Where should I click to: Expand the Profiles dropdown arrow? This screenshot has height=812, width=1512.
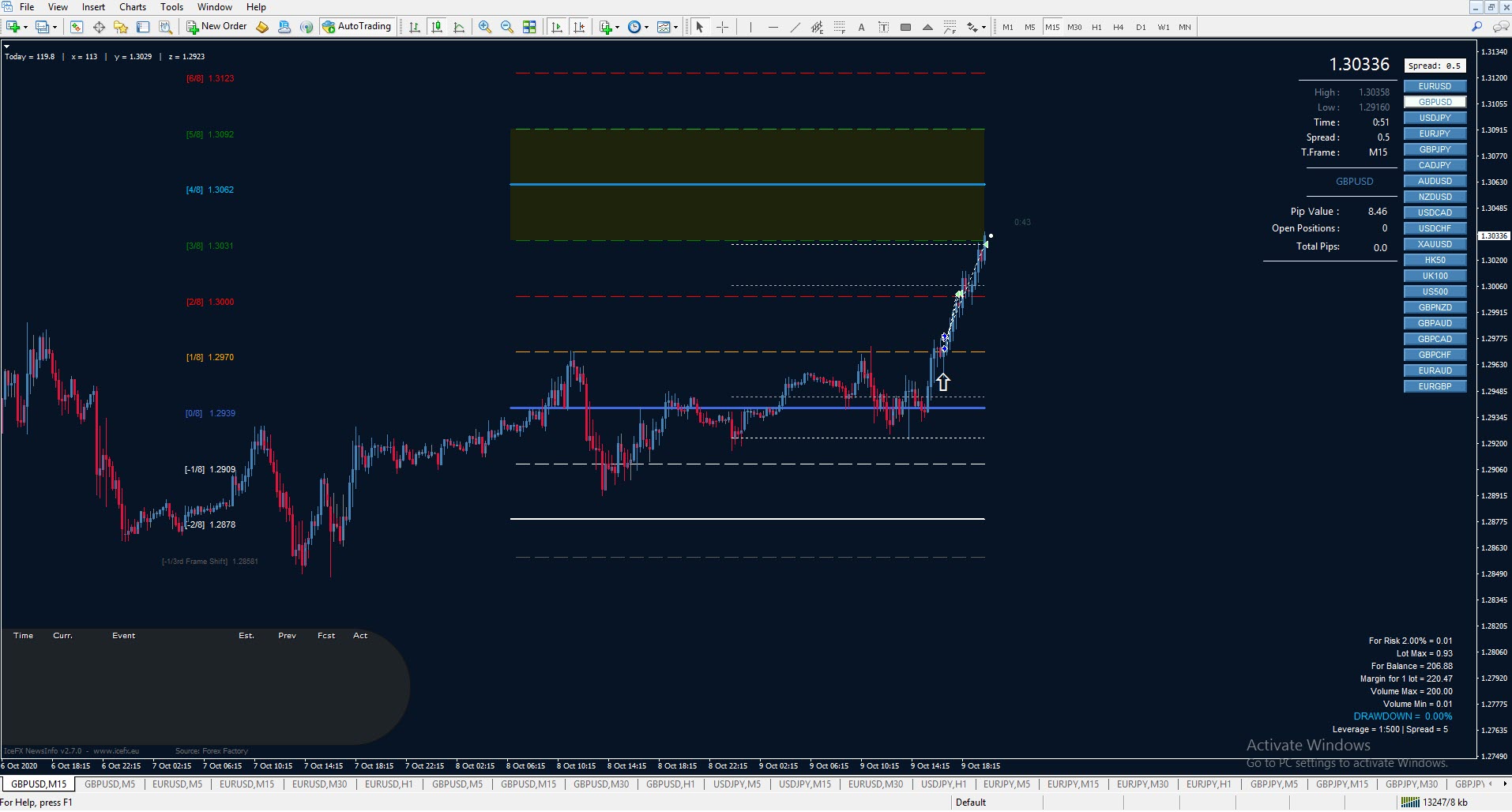click(x=55, y=28)
